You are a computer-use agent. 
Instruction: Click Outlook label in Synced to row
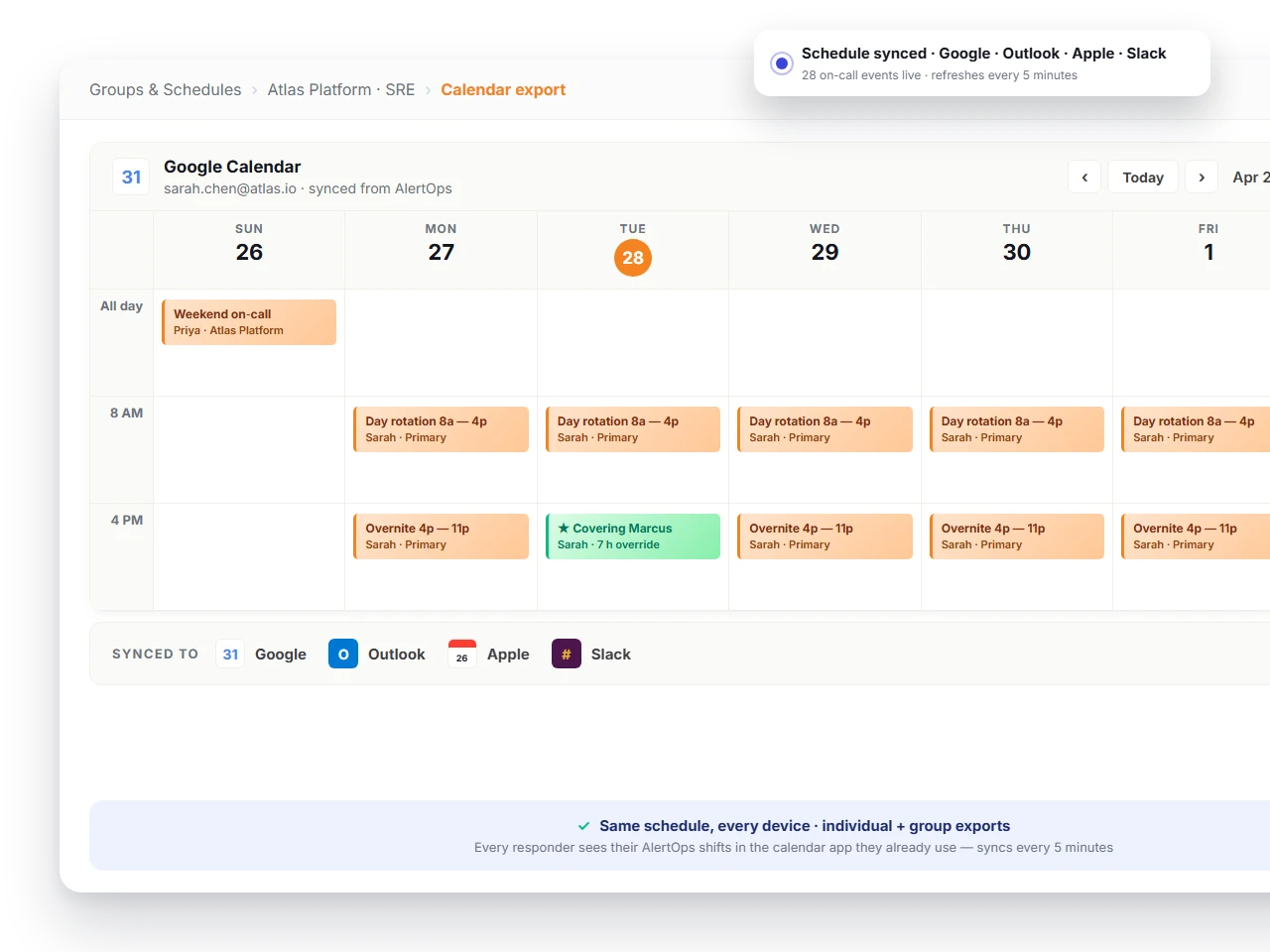(397, 654)
